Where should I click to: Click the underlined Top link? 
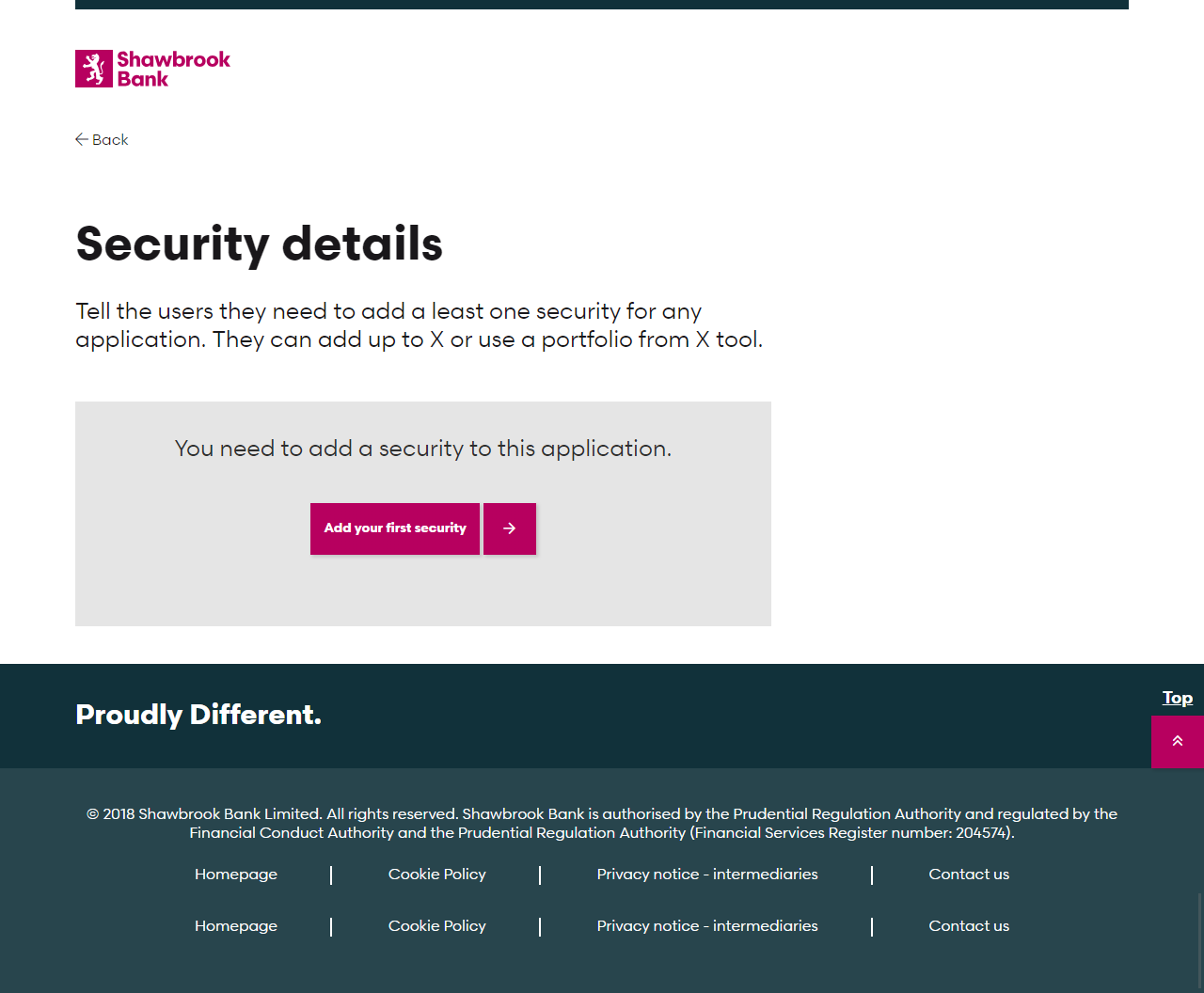[x=1177, y=698]
